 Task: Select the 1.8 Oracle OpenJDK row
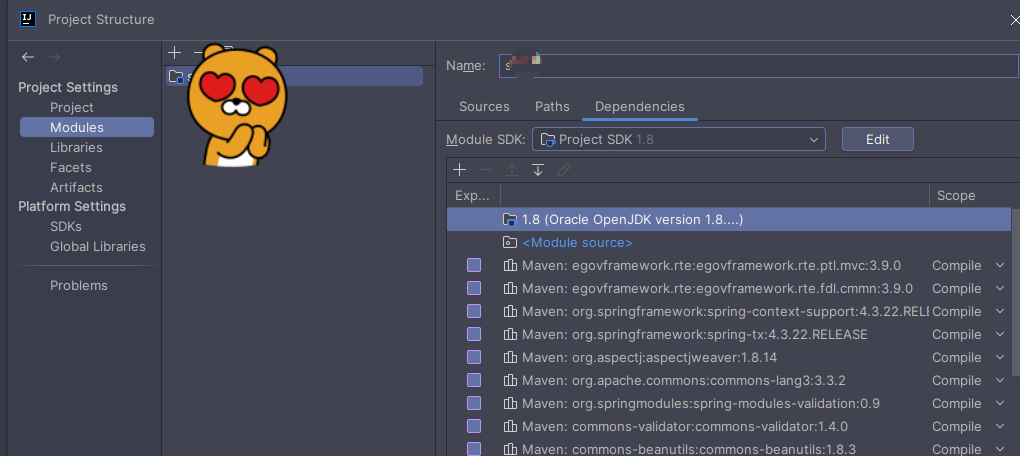(x=729, y=220)
